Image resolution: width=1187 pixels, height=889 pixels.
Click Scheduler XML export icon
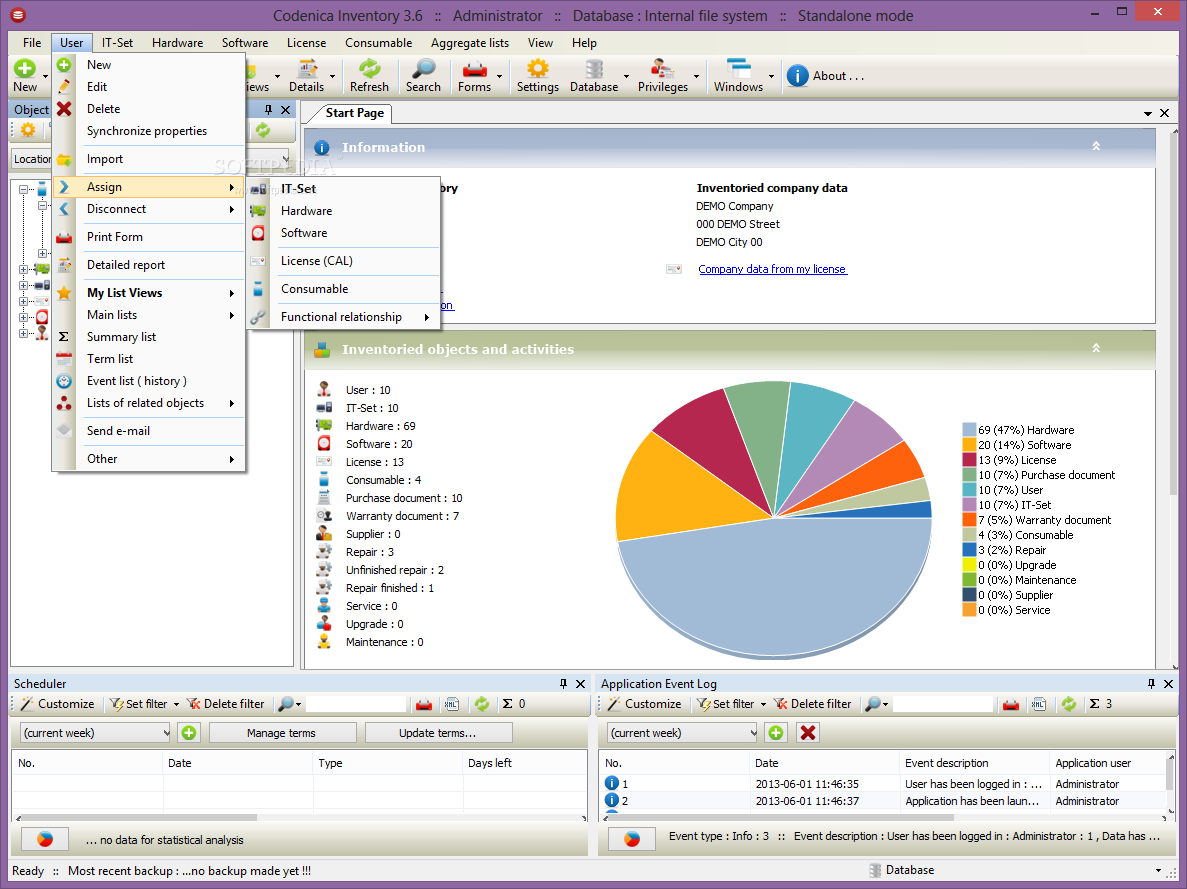[x=452, y=704]
